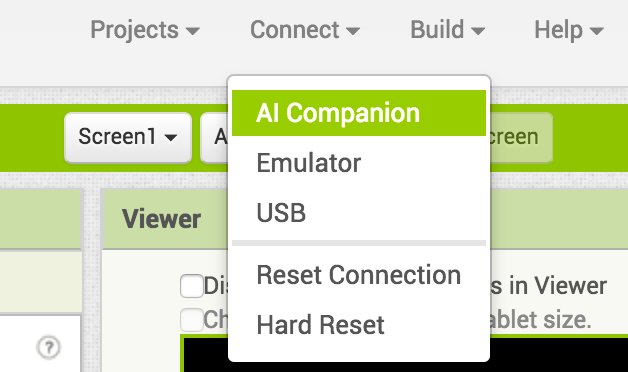Enable the tablet size preview checkbox
This screenshot has width=628, height=372.
[x=192, y=320]
